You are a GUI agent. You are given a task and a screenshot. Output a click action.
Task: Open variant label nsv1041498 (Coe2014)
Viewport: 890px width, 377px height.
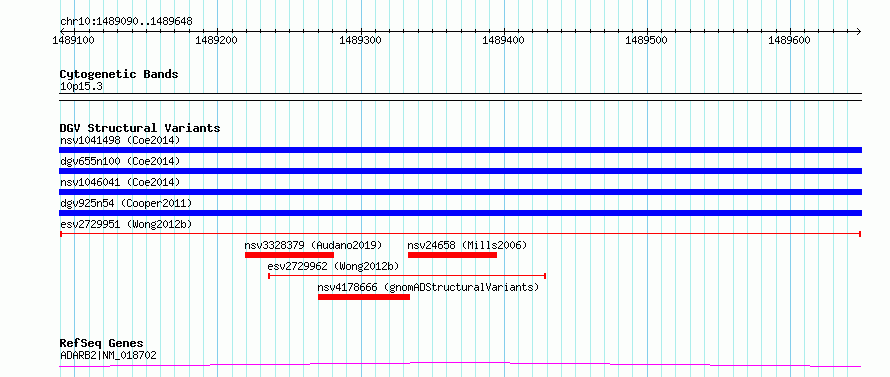point(120,140)
